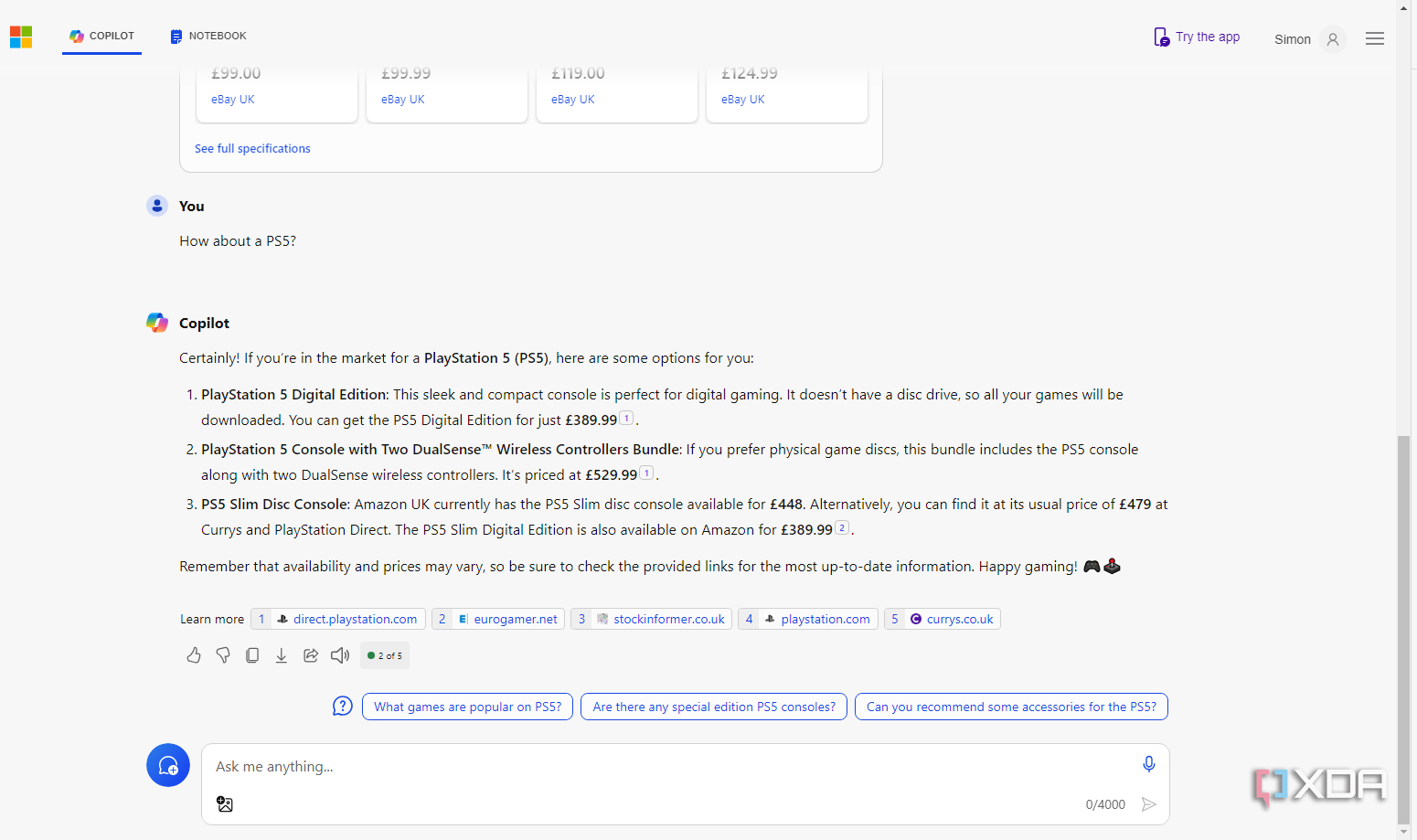Screen dimensions: 1417x840
Task: Open direct.playstation.com source link
Action: [338, 619]
